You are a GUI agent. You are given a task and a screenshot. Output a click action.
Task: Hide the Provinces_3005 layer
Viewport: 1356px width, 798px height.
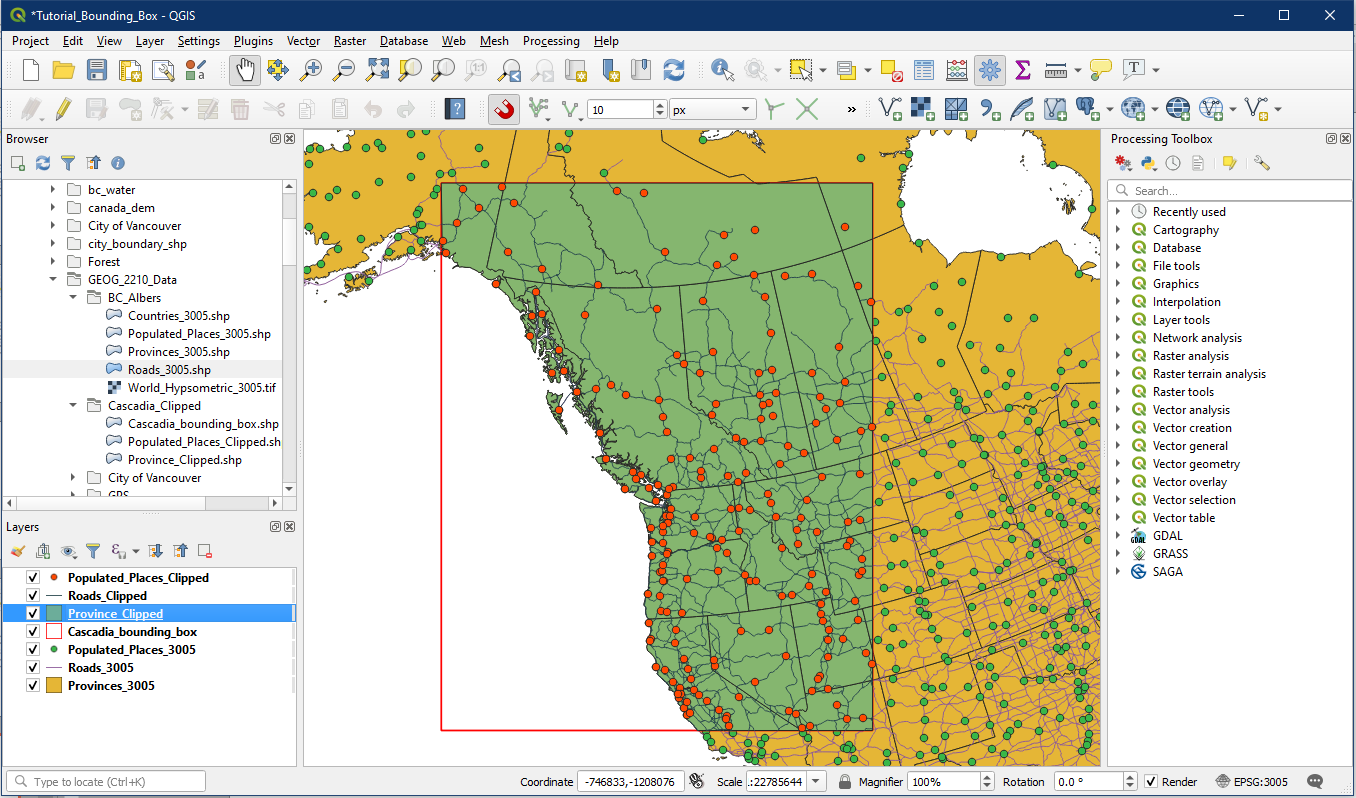coord(33,686)
